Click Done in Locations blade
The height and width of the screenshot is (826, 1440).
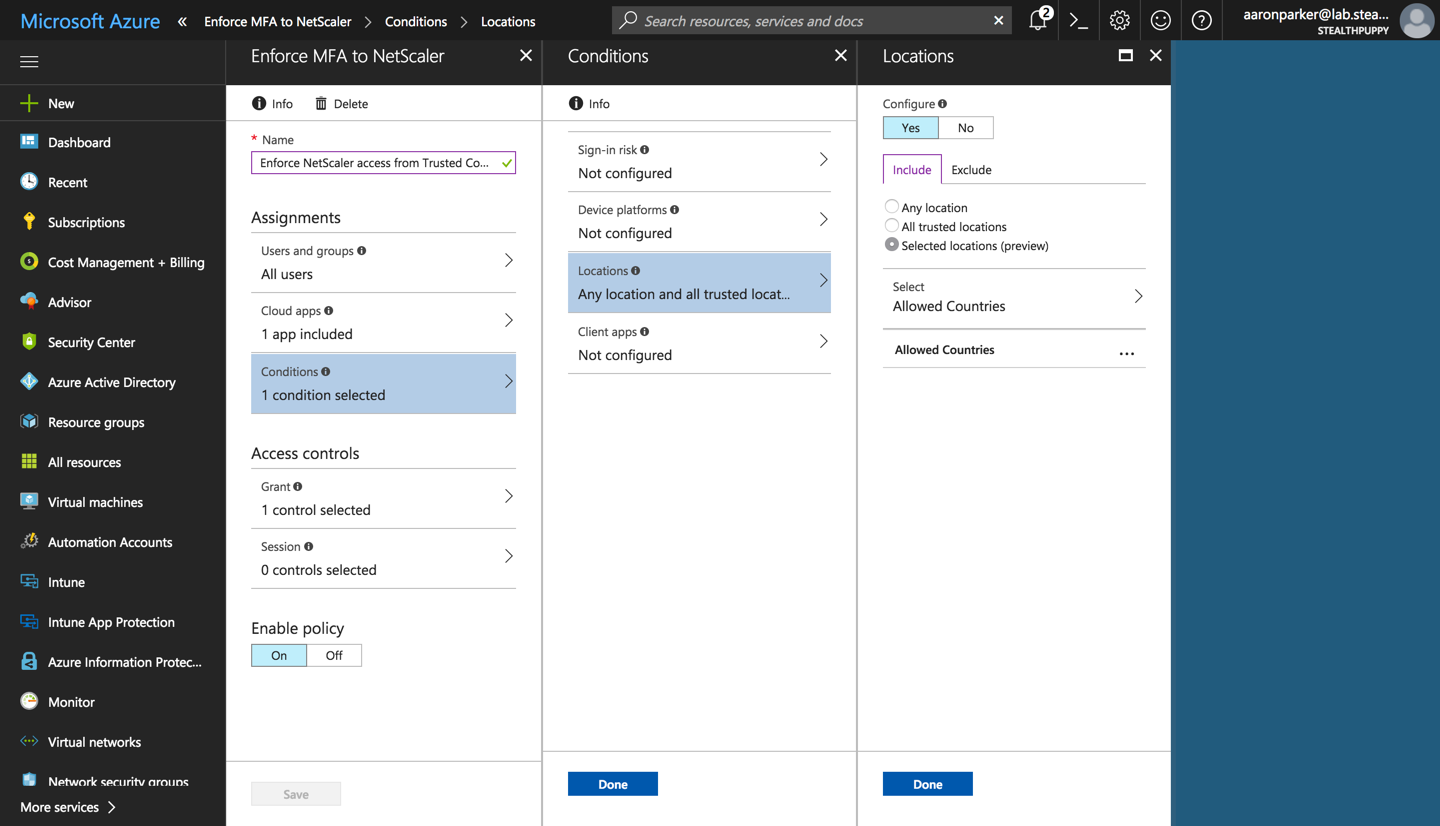[928, 784]
